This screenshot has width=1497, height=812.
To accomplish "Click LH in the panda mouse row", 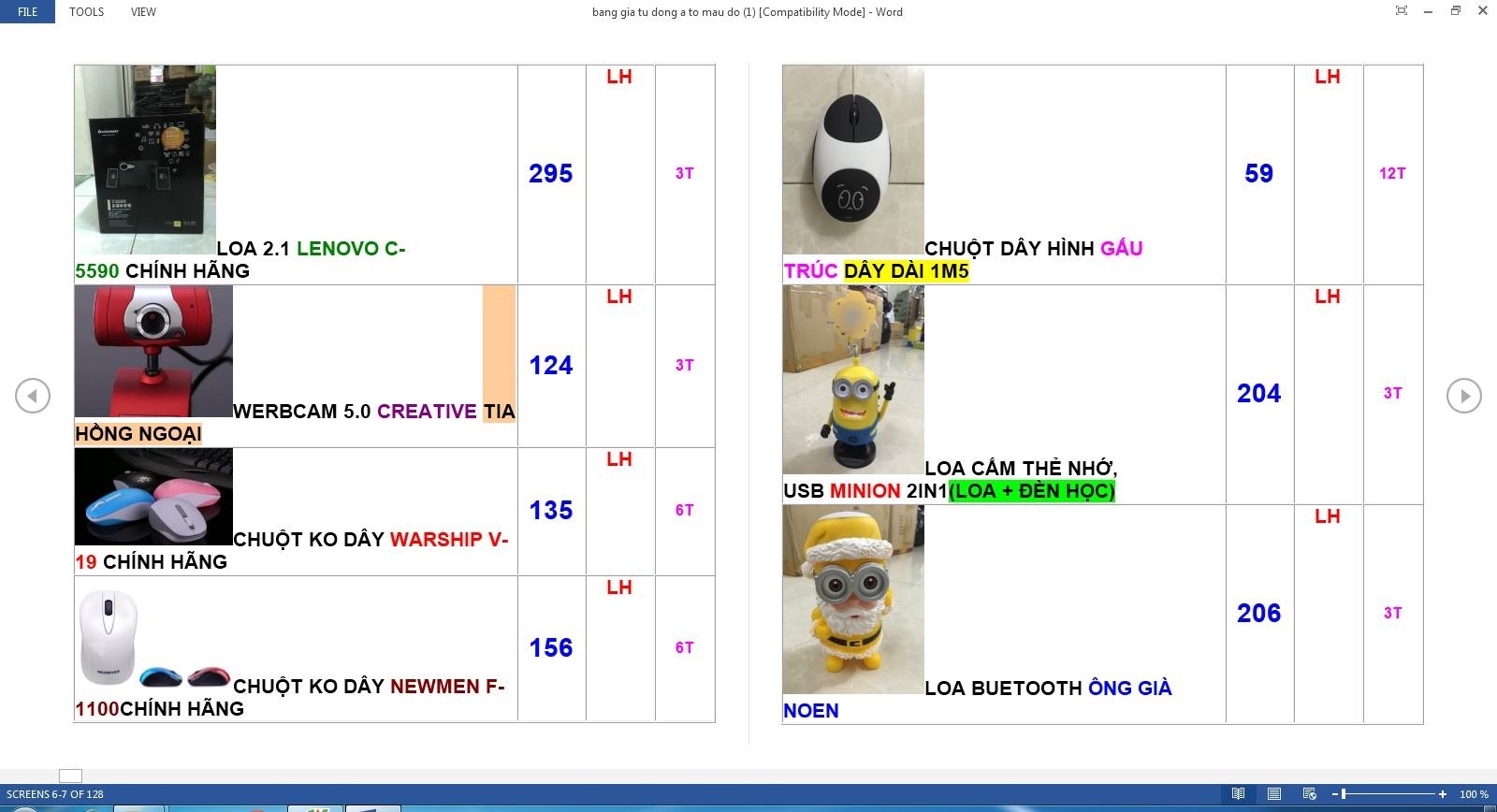I will pos(1328,77).
